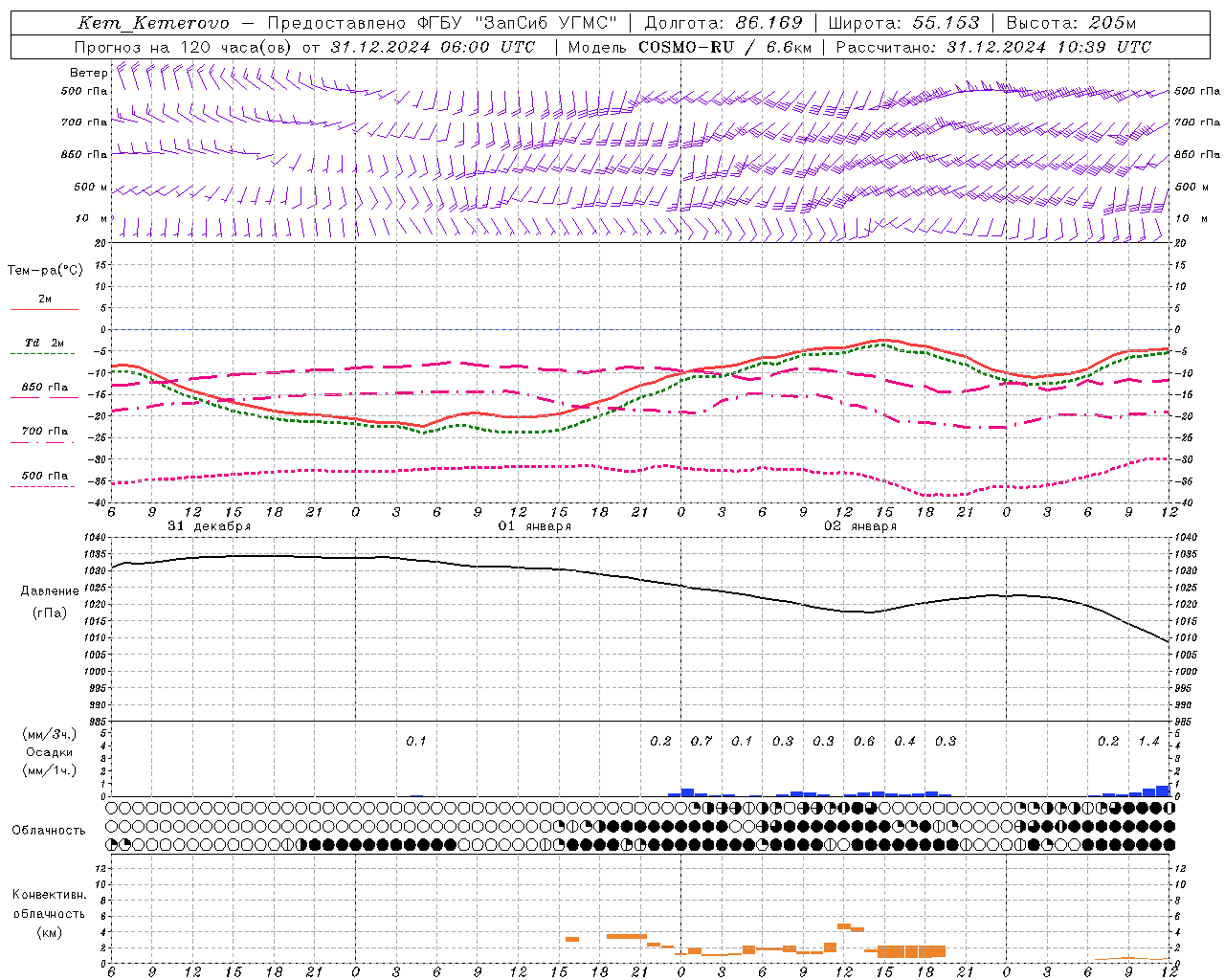Screen dimensions: 1225x980
Task: Select the forecast start 31.12.2024 06:00 UTC
Action: tap(433, 47)
